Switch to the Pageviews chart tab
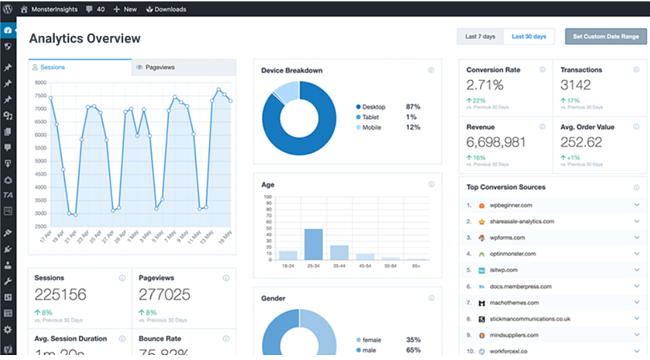The height and width of the screenshot is (360, 650). tap(184, 67)
